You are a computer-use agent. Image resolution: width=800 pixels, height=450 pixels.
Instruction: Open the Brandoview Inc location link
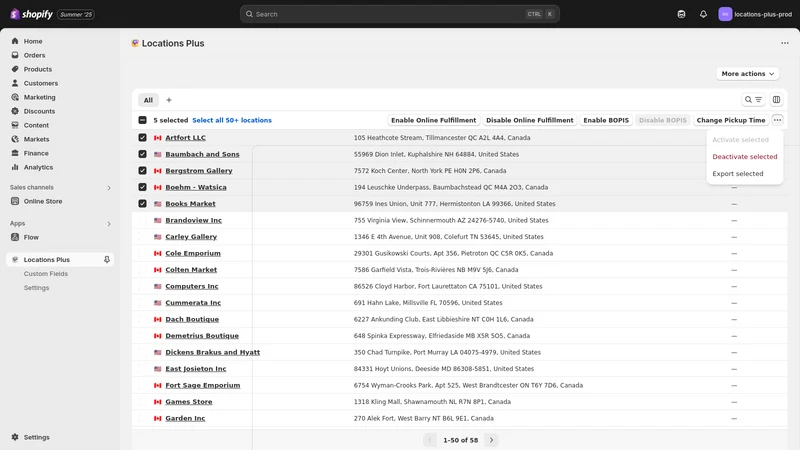click(x=193, y=220)
